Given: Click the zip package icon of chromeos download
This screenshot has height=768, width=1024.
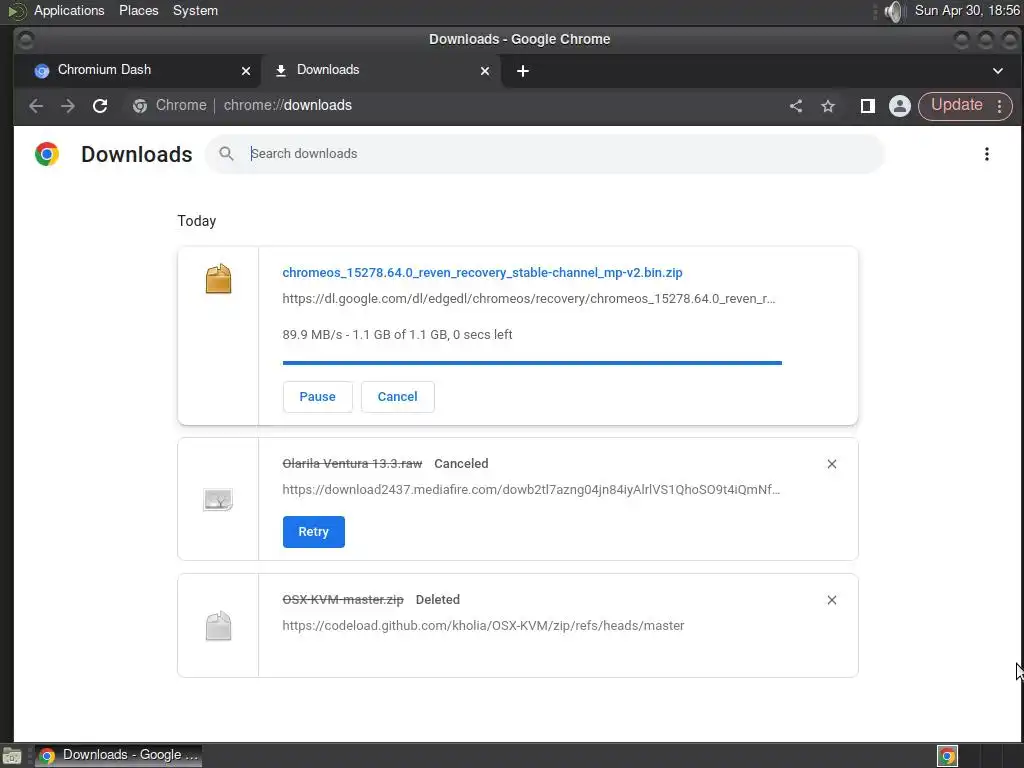Looking at the screenshot, I should (x=218, y=279).
